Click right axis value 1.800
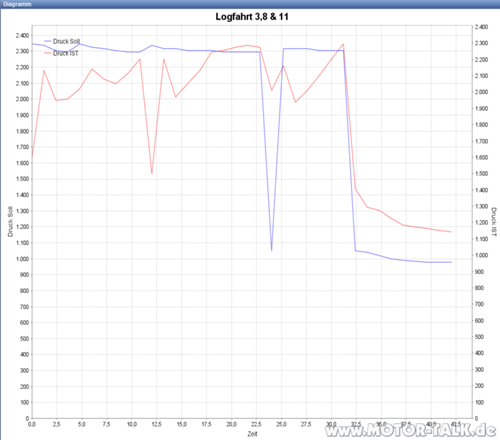The width and height of the screenshot is (500, 440). pos(481,125)
